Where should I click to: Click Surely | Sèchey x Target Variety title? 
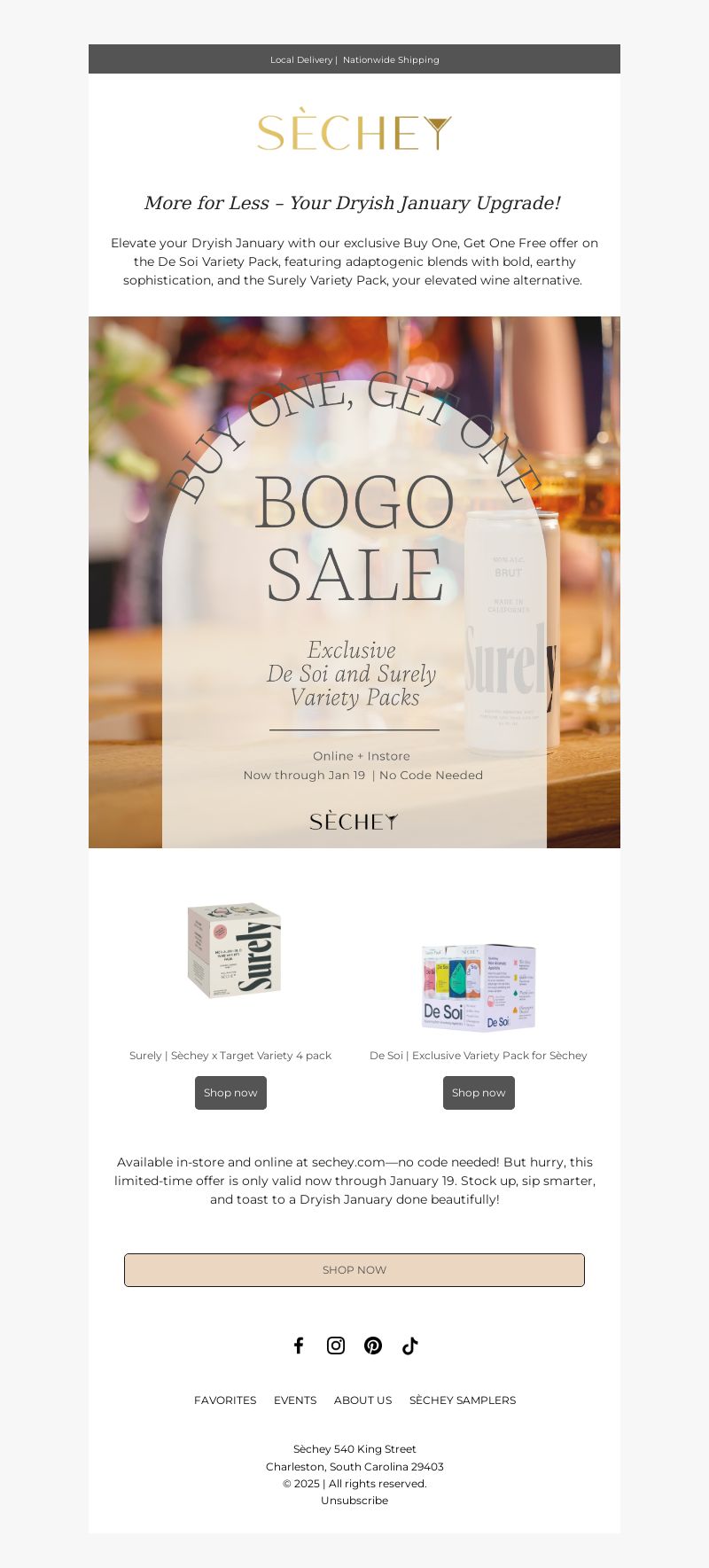coord(230,1056)
